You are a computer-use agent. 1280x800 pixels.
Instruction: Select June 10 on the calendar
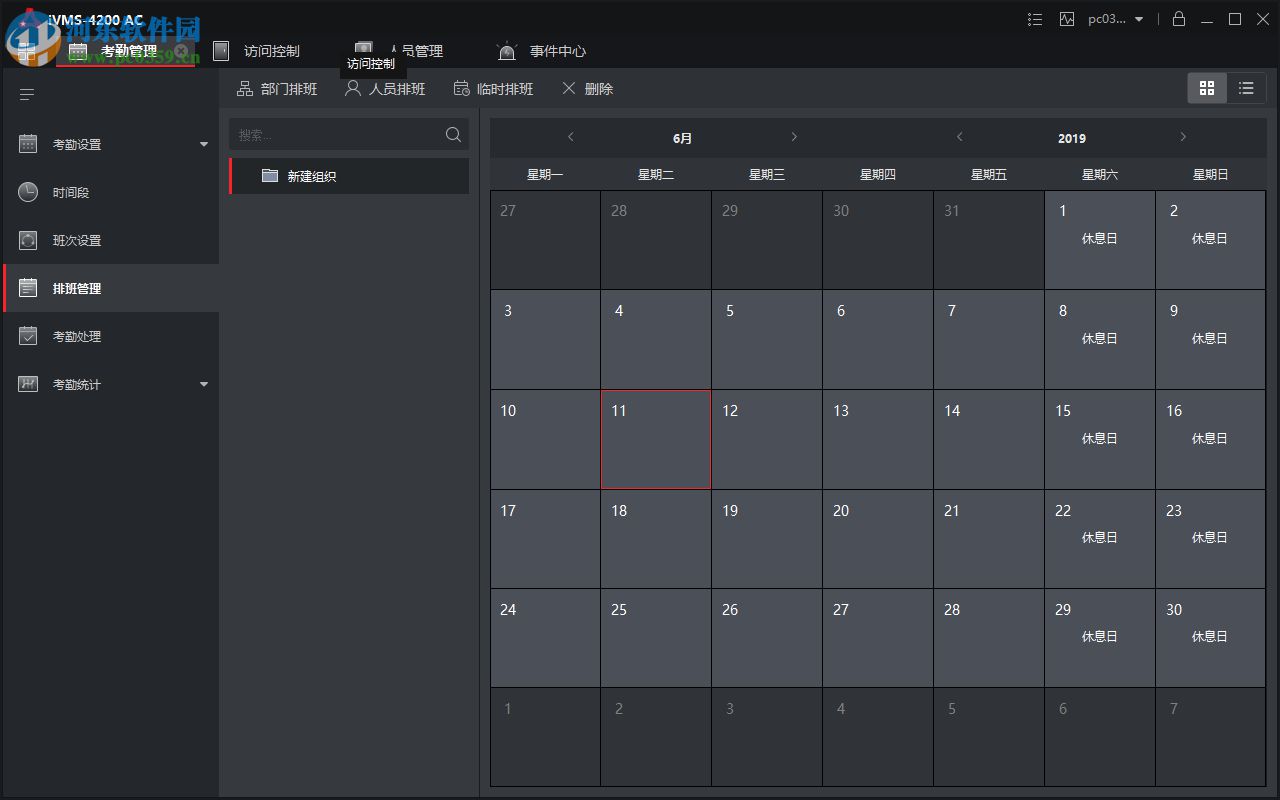[x=545, y=440]
